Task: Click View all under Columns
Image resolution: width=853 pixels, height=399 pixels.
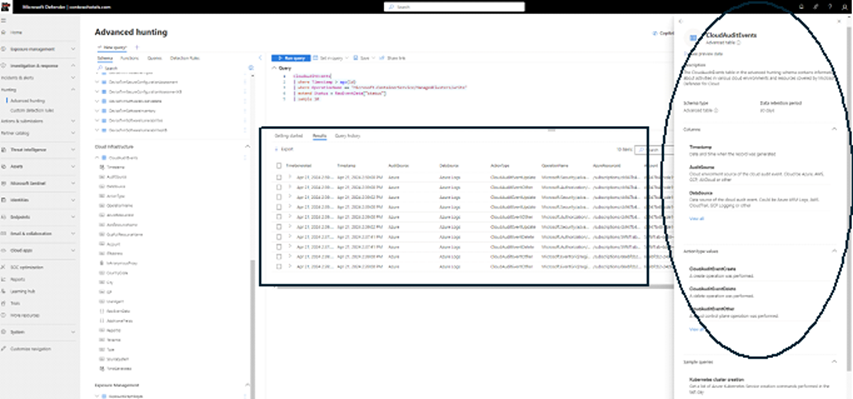Action: point(696,218)
